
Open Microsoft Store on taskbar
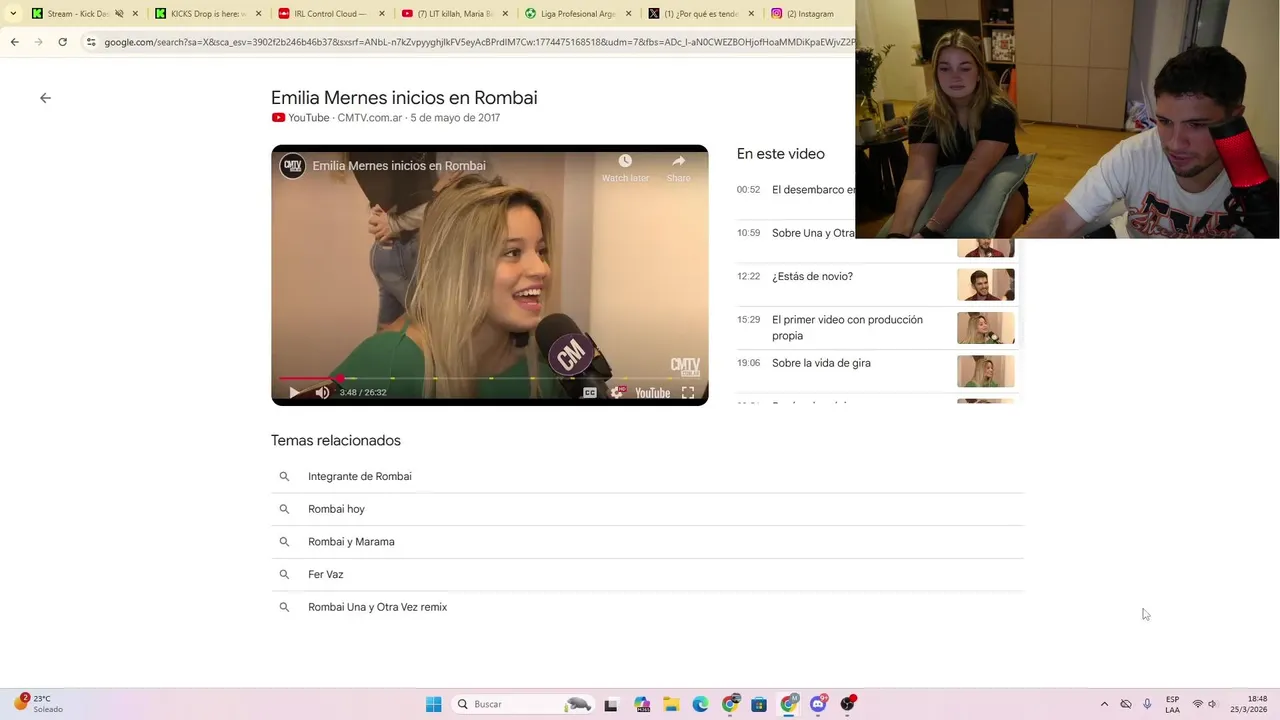coord(759,704)
